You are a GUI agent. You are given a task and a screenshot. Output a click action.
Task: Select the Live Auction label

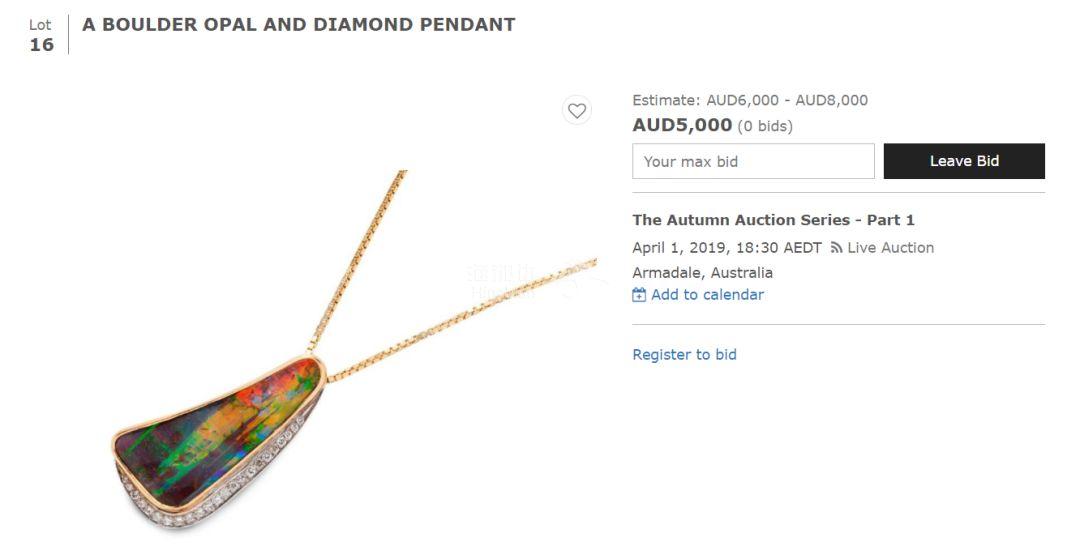(x=890, y=248)
